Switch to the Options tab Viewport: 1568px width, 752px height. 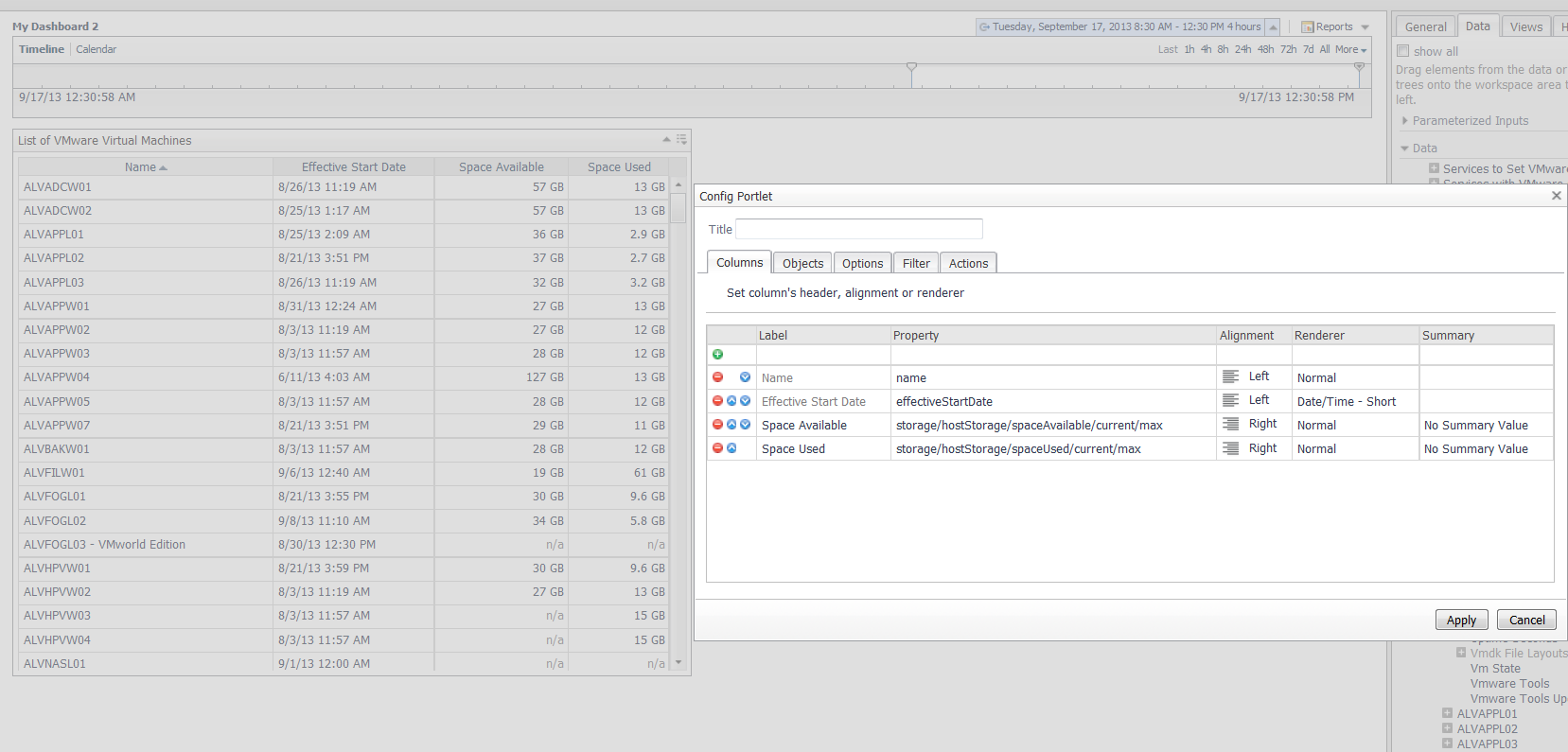click(x=862, y=264)
